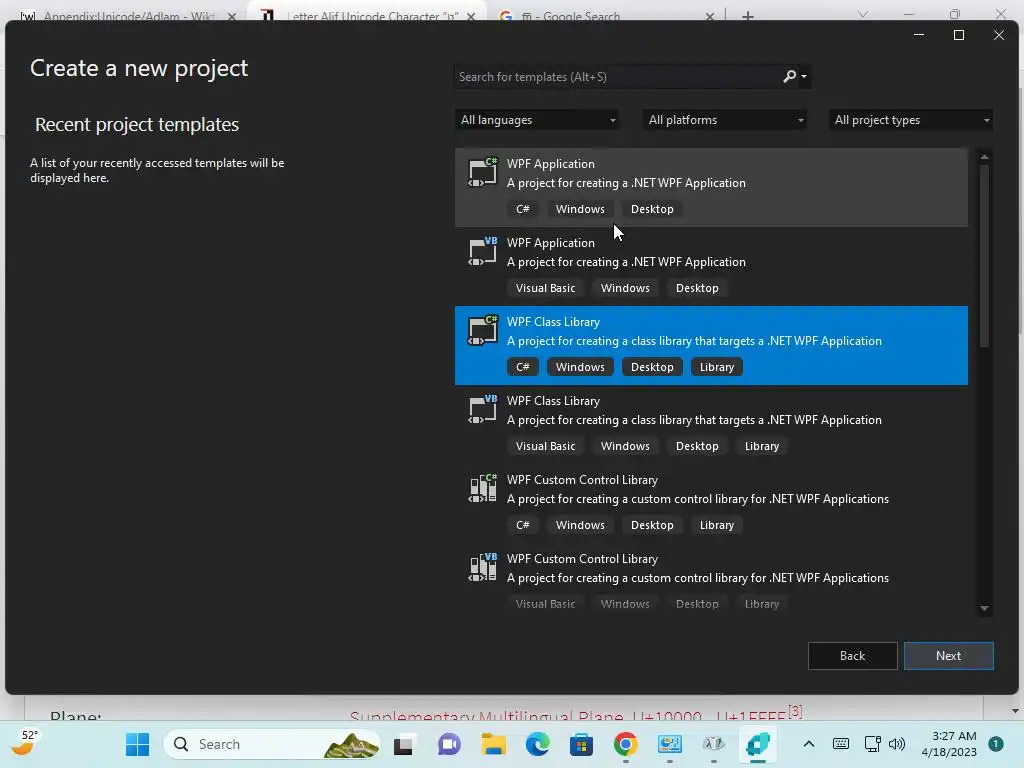Open the All languages filter dropdown
Screen dimensions: 1024x768
tap(537, 120)
